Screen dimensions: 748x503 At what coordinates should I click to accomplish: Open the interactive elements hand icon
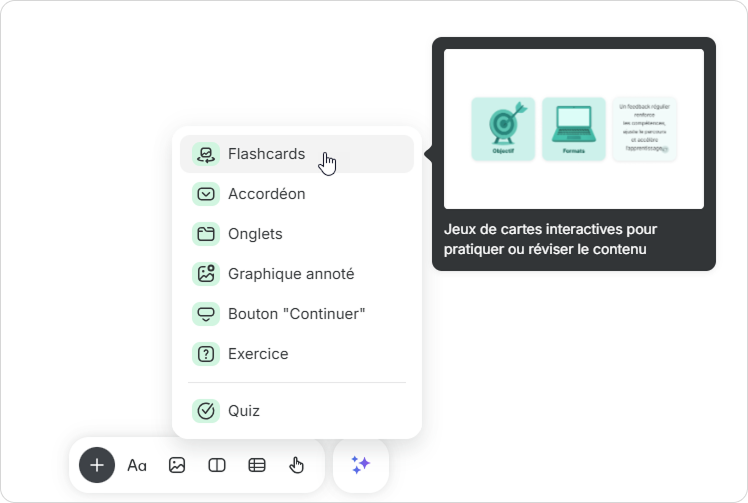[x=296, y=465]
